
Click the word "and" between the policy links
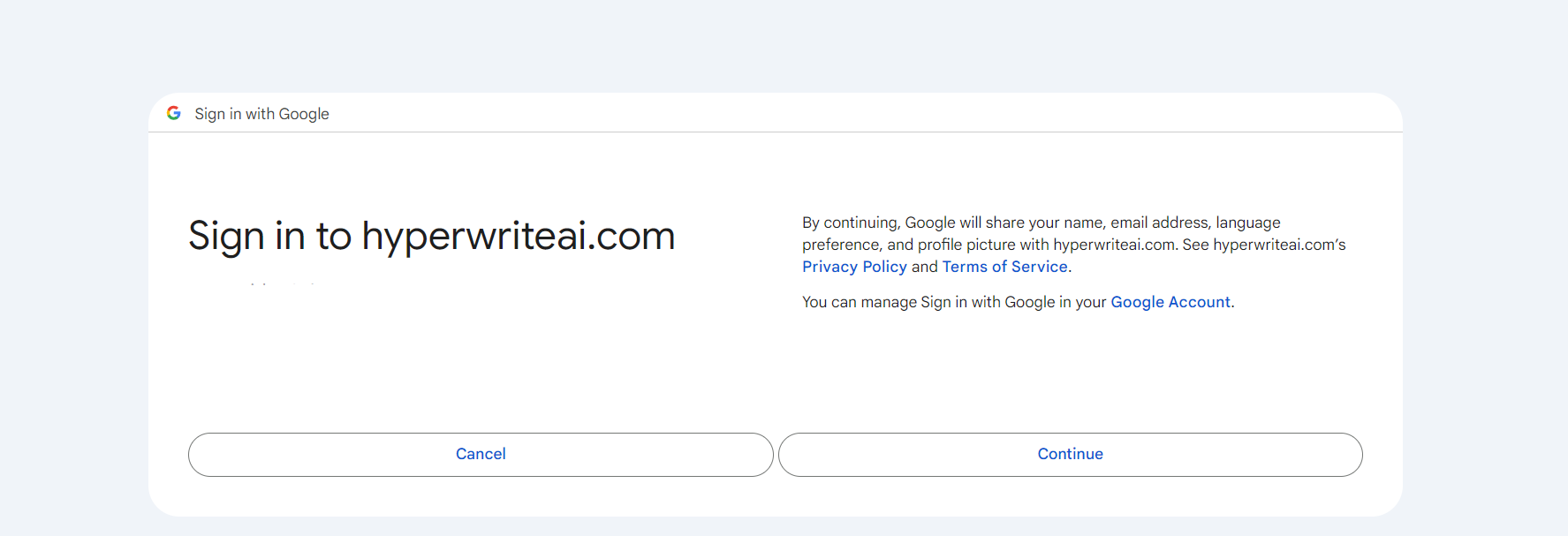pyautogui.click(x=924, y=267)
